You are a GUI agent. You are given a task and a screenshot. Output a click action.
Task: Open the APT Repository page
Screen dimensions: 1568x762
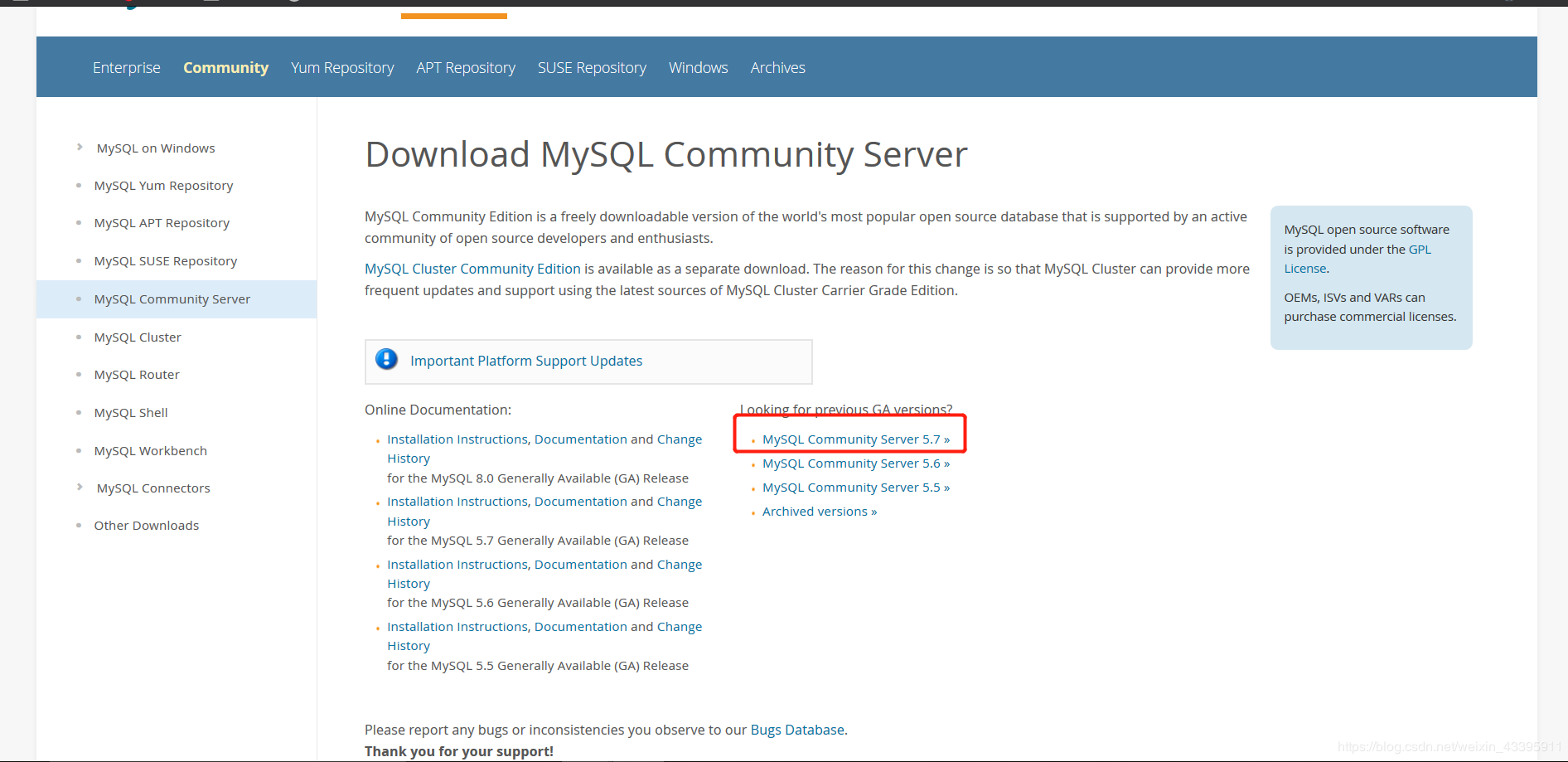465,67
